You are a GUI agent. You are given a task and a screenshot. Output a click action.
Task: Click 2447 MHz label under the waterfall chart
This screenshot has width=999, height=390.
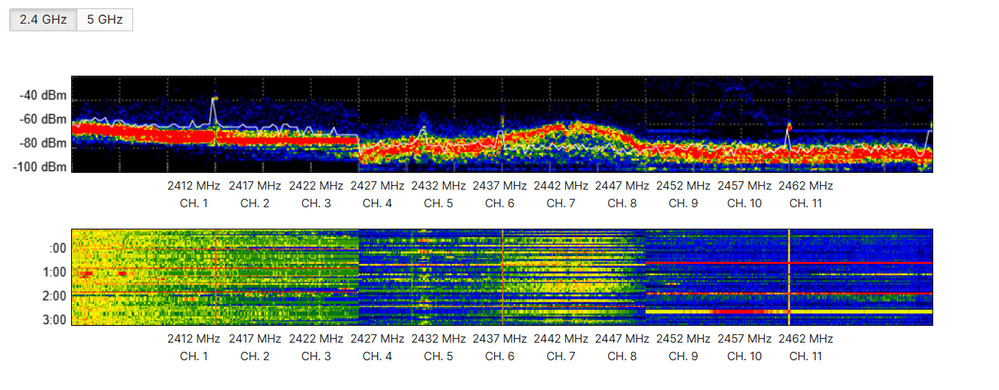pyautogui.click(x=622, y=338)
